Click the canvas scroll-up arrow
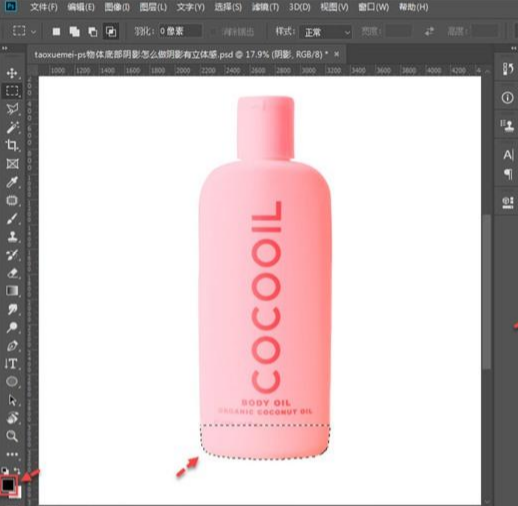 [487, 71]
